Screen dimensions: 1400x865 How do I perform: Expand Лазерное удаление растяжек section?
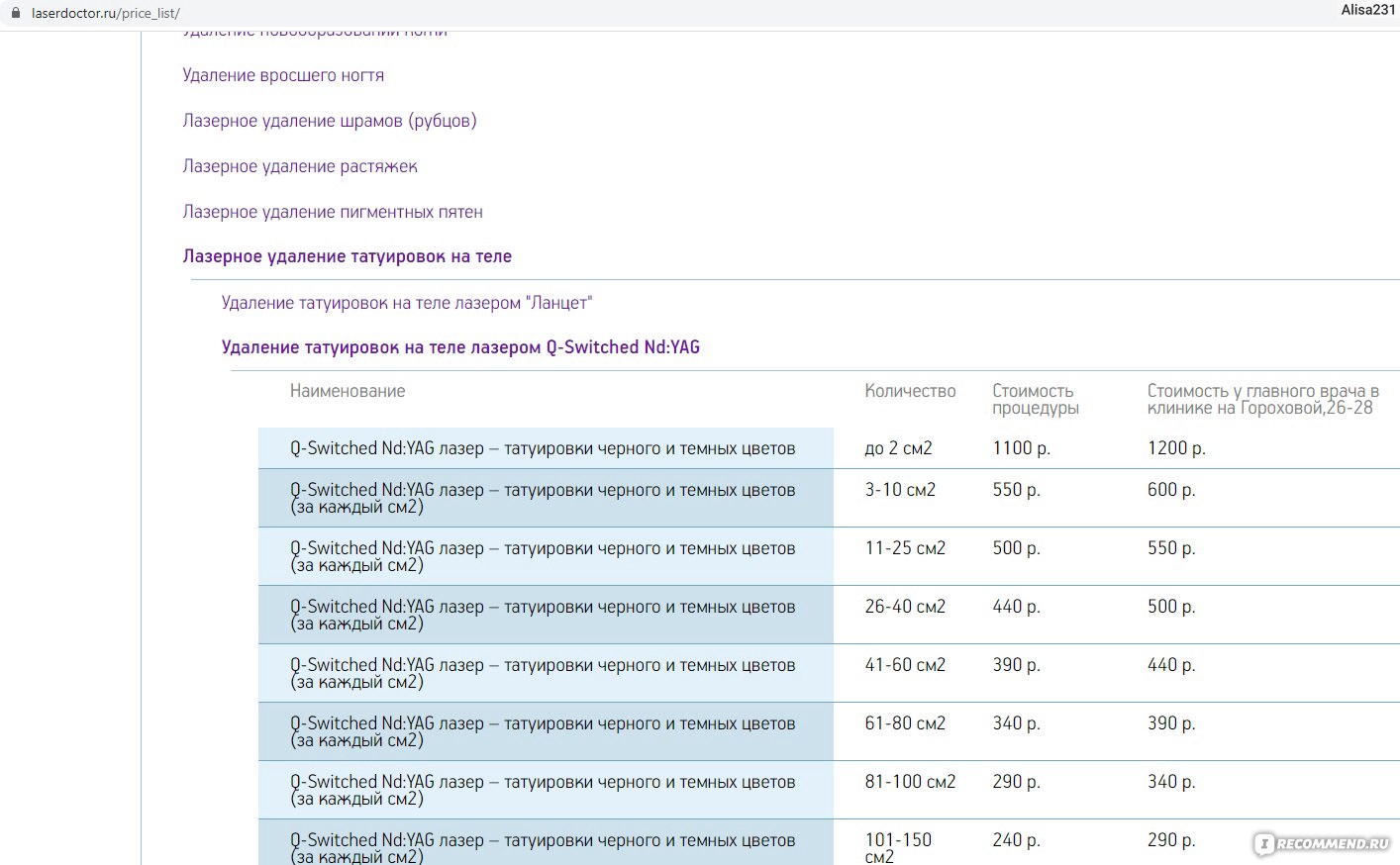(300, 166)
